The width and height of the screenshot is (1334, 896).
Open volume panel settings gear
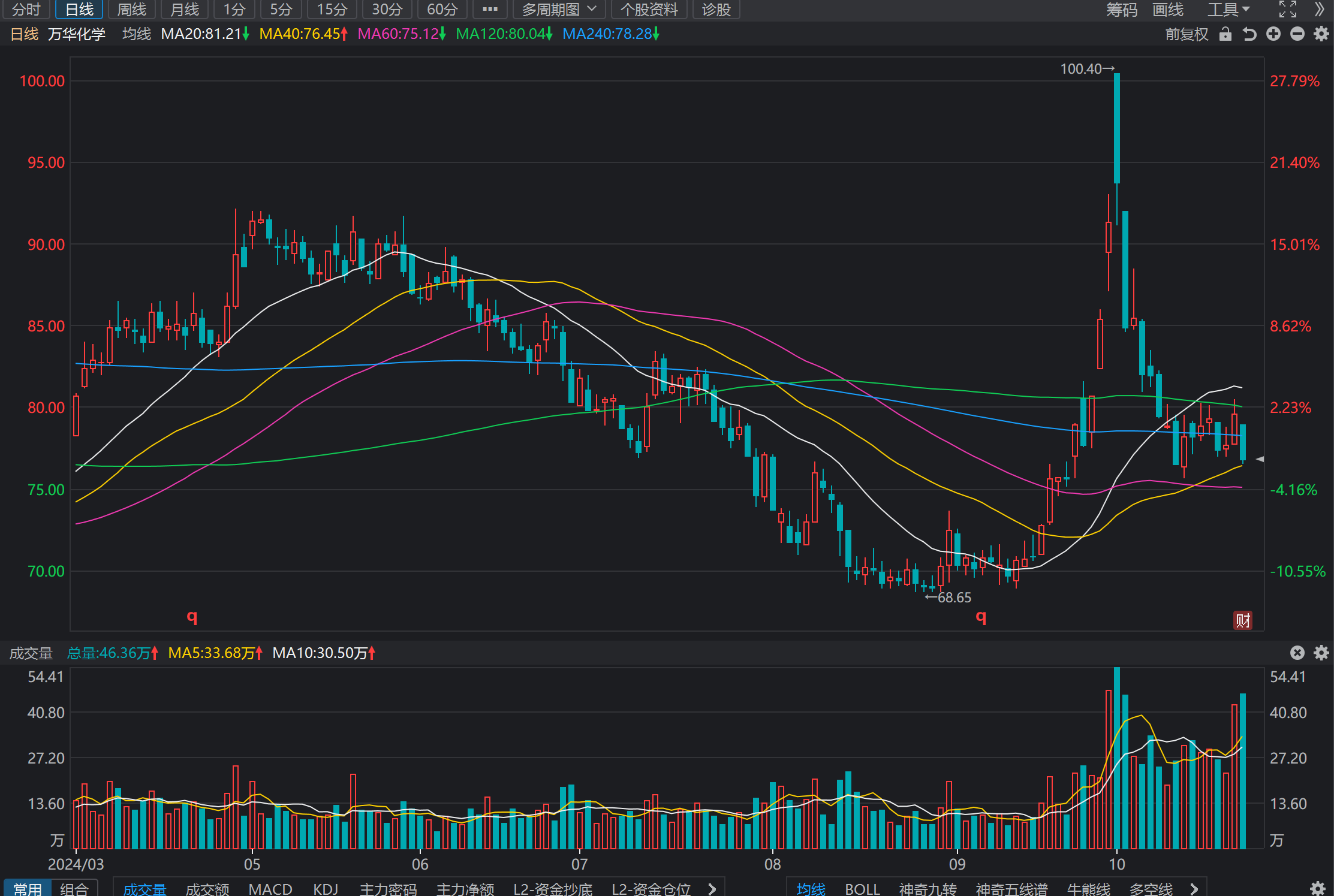1321,653
